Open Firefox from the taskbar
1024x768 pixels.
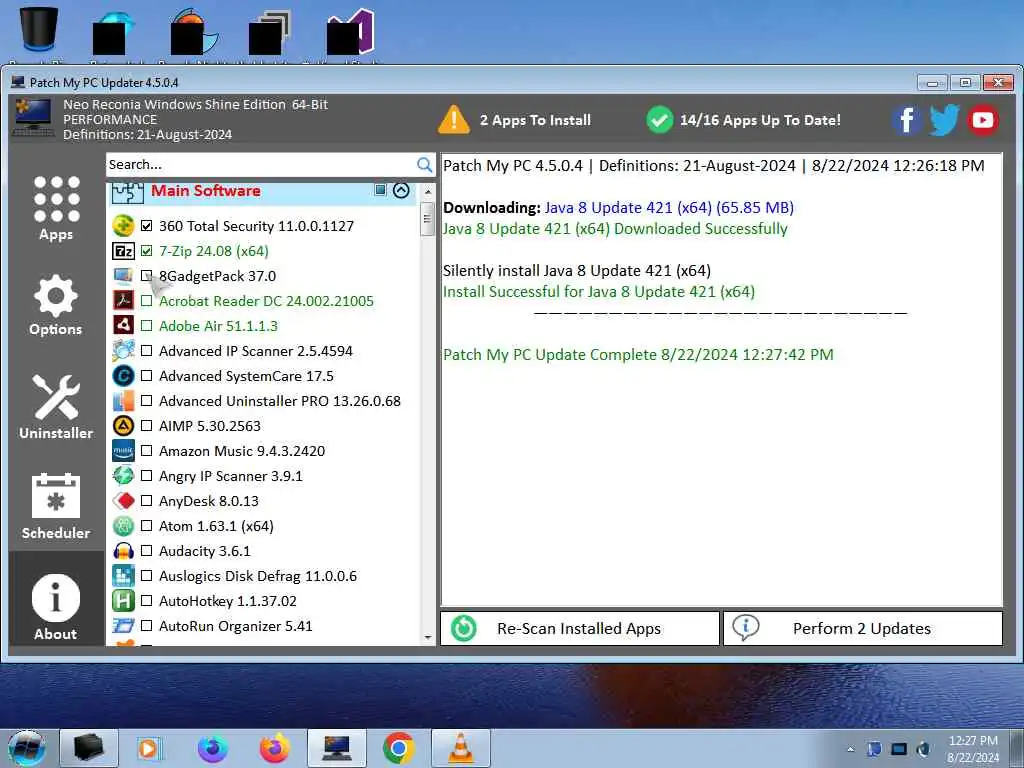coord(274,748)
